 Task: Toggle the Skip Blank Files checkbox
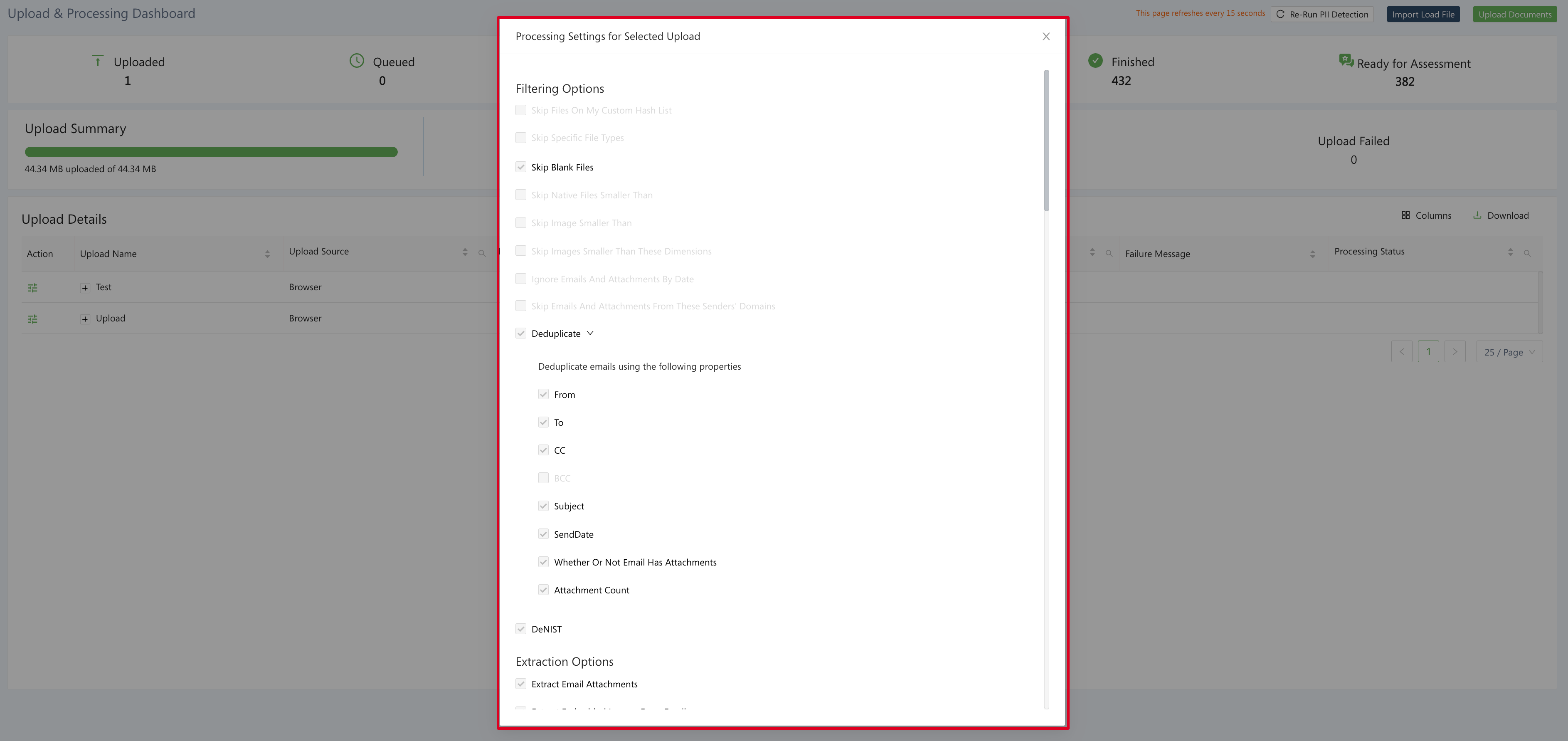(521, 168)
